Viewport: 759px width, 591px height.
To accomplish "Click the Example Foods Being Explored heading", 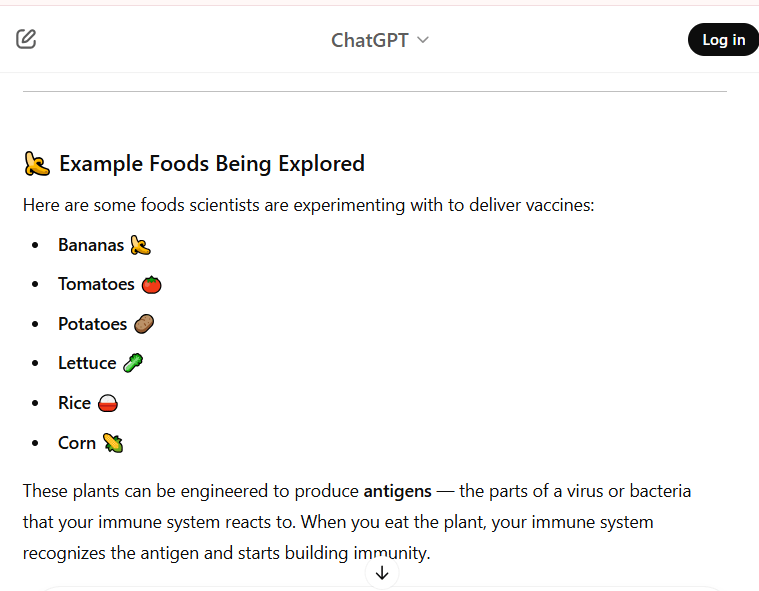I will [x=212, y=163].
